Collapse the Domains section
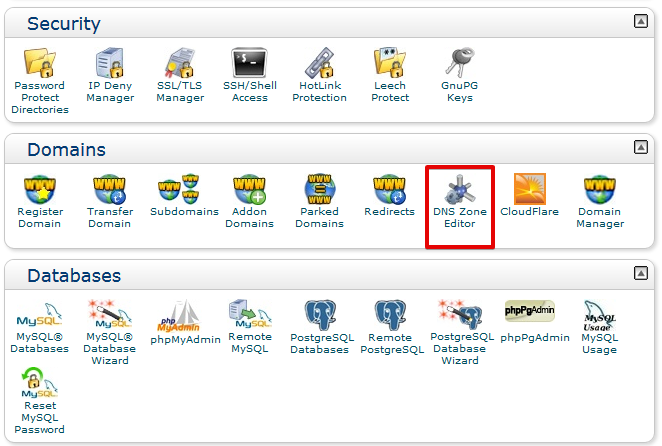Screen dimensions: 662x446 [640, 147]
